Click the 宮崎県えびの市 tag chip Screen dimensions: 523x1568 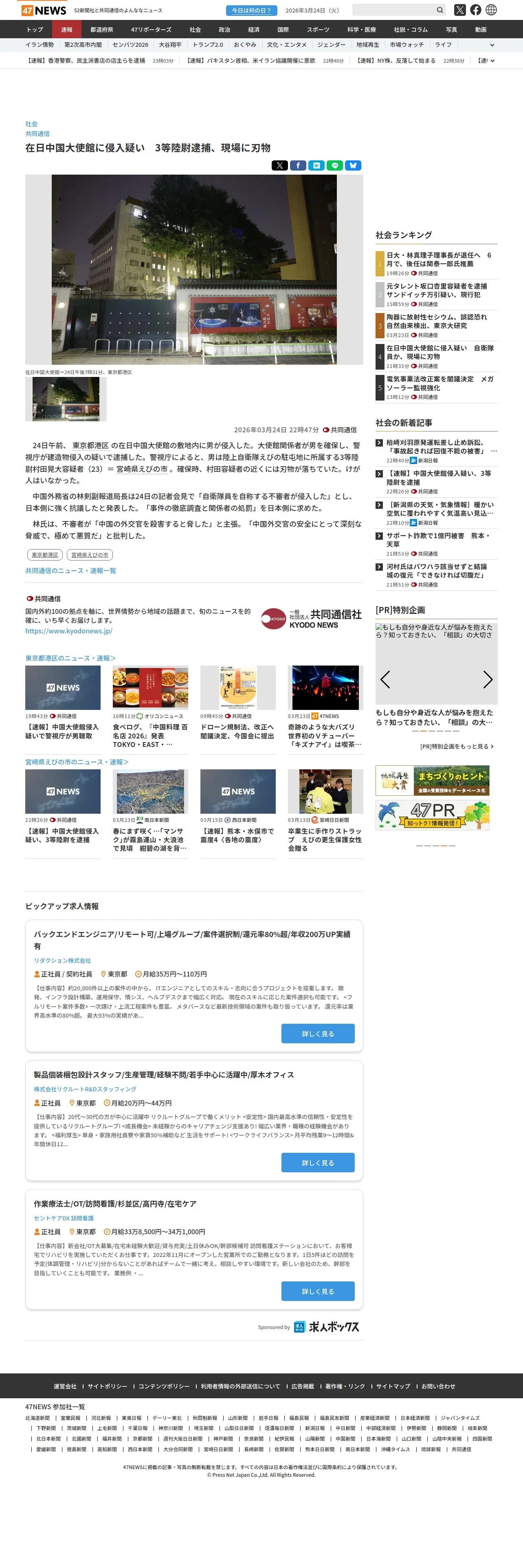coord(90,554)
